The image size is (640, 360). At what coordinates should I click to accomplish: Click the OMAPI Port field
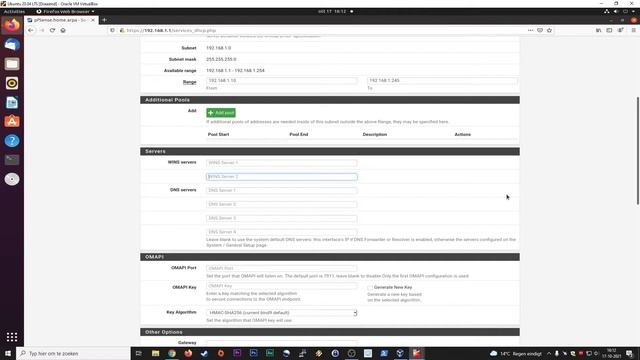click(282, 268)
